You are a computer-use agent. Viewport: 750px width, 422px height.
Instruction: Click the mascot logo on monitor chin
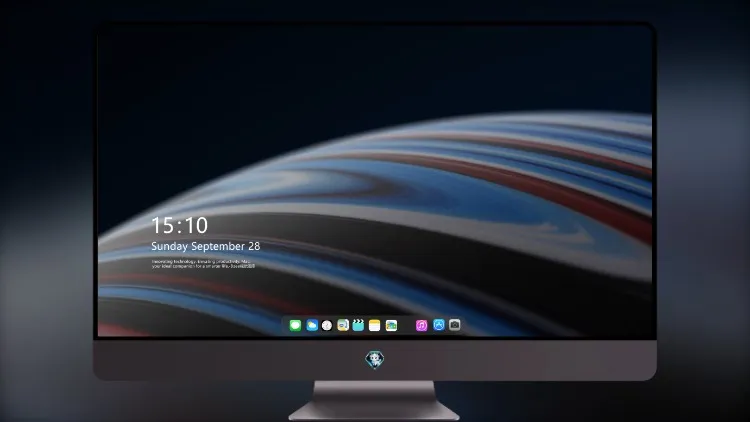375,360
